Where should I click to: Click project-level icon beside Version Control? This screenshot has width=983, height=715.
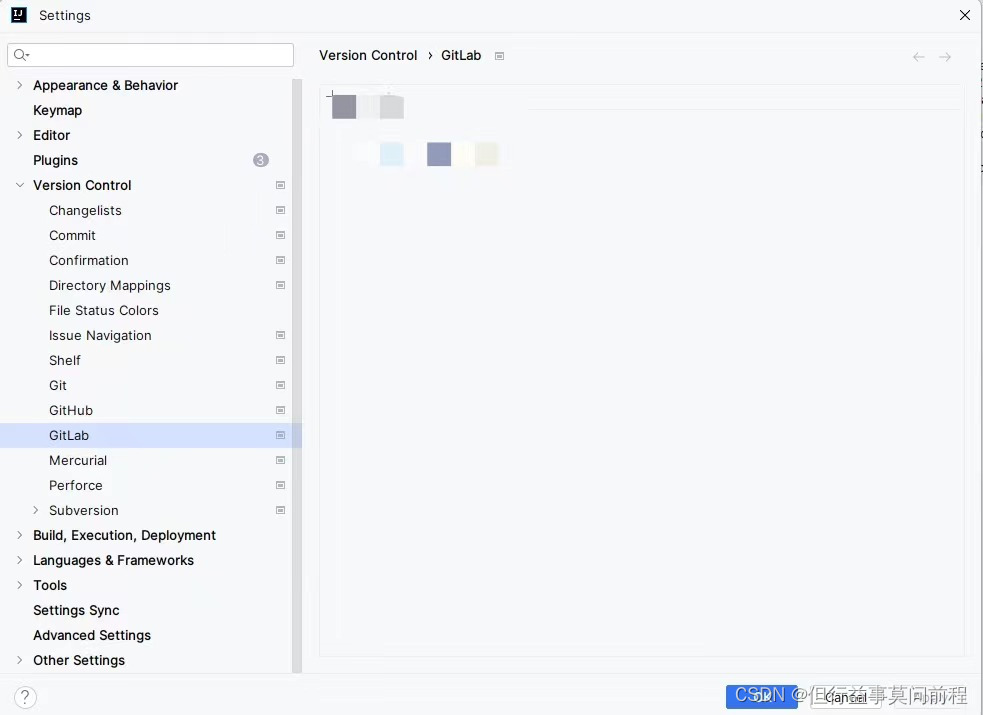point(280,185)
